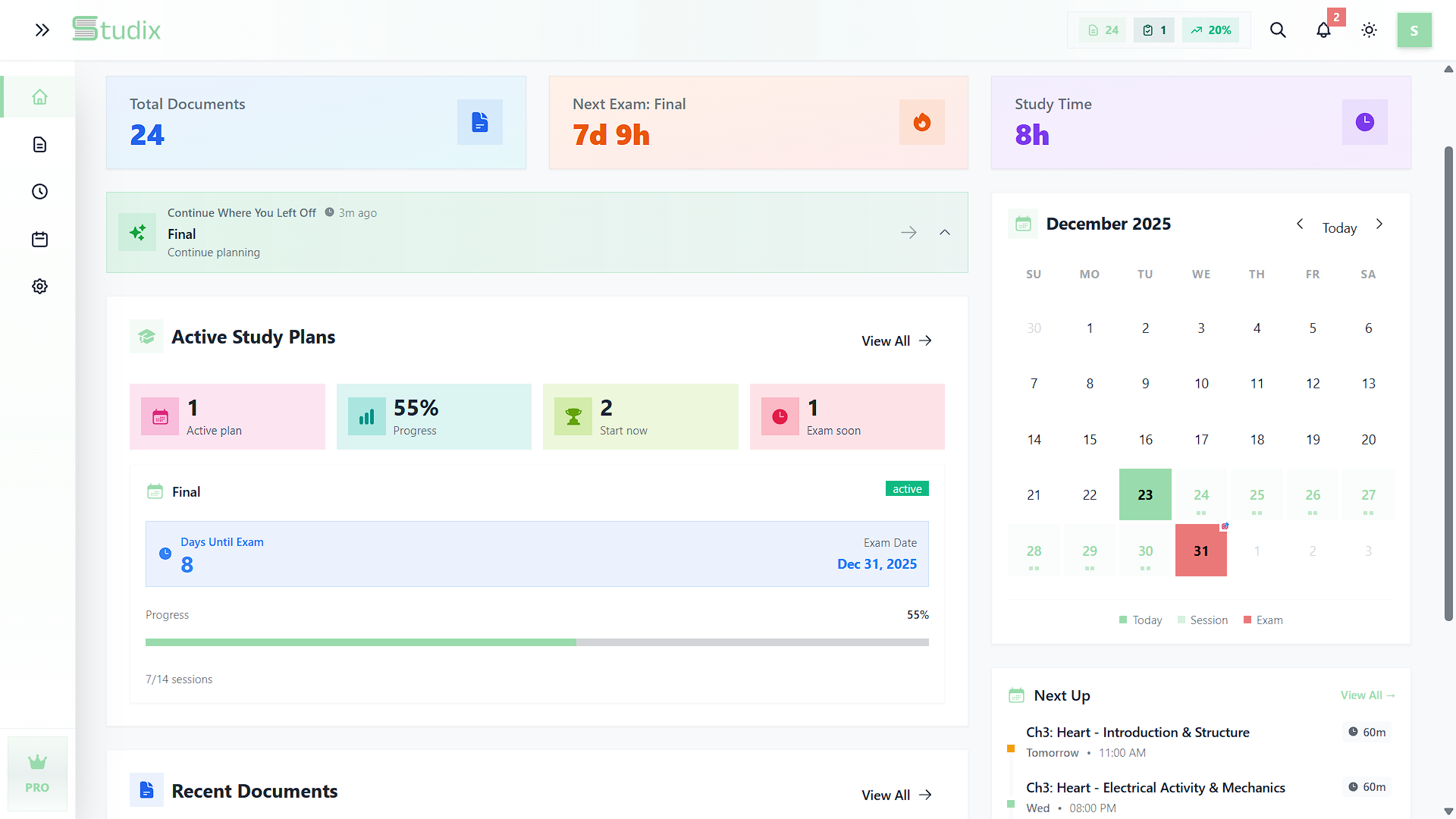Click the arrow to continue Final planning
The image size is (1456, 819).
click(x=908, y=233)
